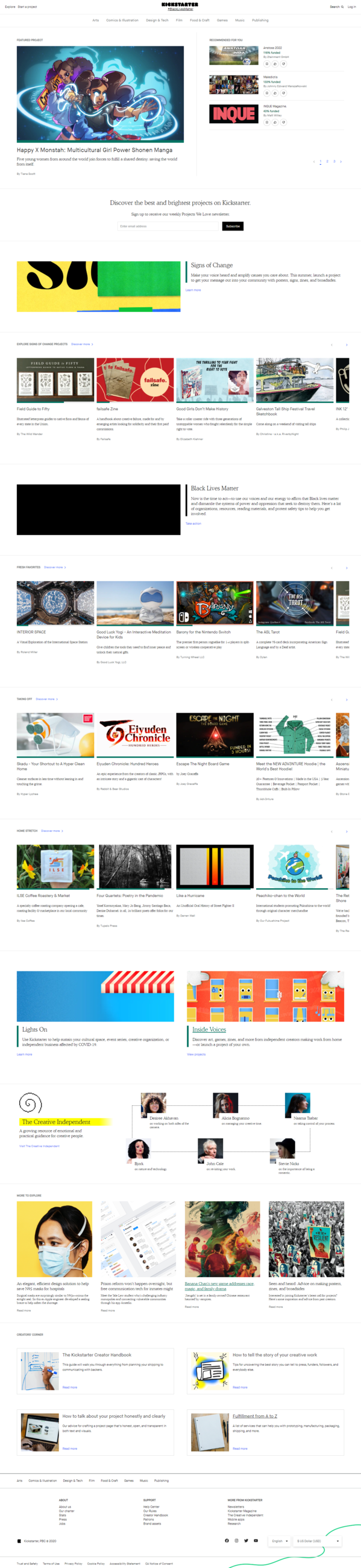
Task: Next arrow in Signs of Change carousel
Action: tap(347, 345)
